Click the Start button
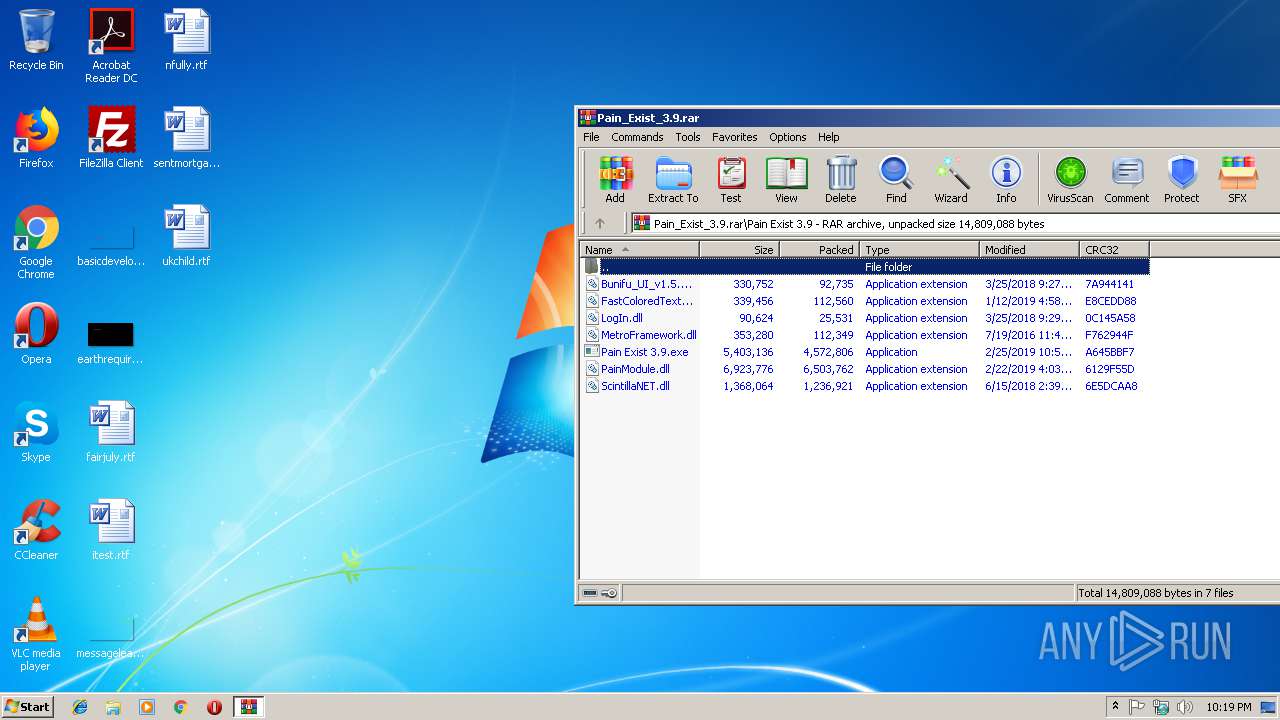The height and width of the screenshot is (720, 1280). [x=28, y=706]
